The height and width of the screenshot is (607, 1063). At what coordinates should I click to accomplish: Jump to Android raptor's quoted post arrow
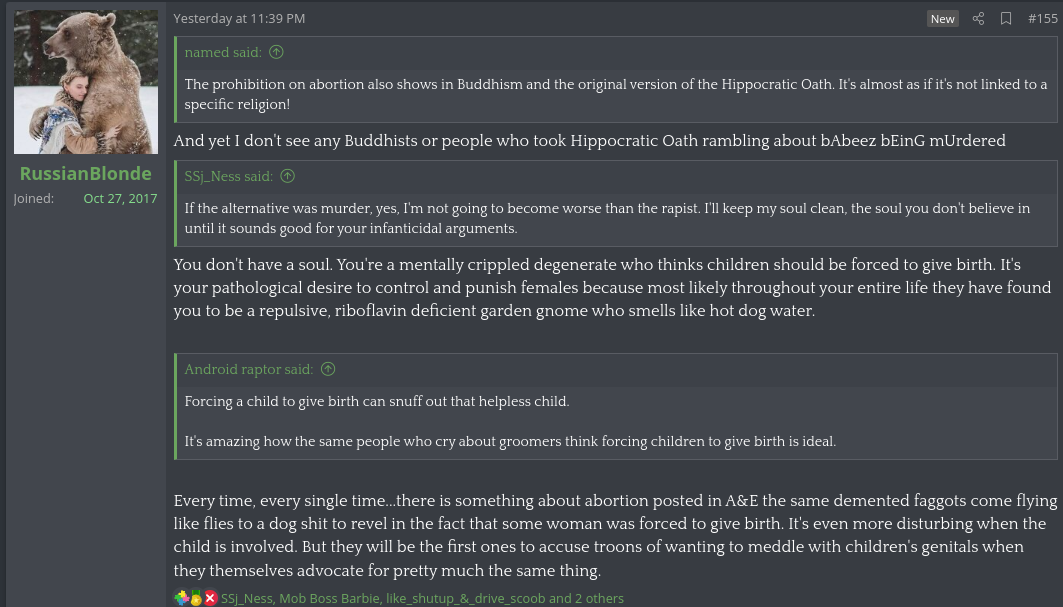(328, 369)
